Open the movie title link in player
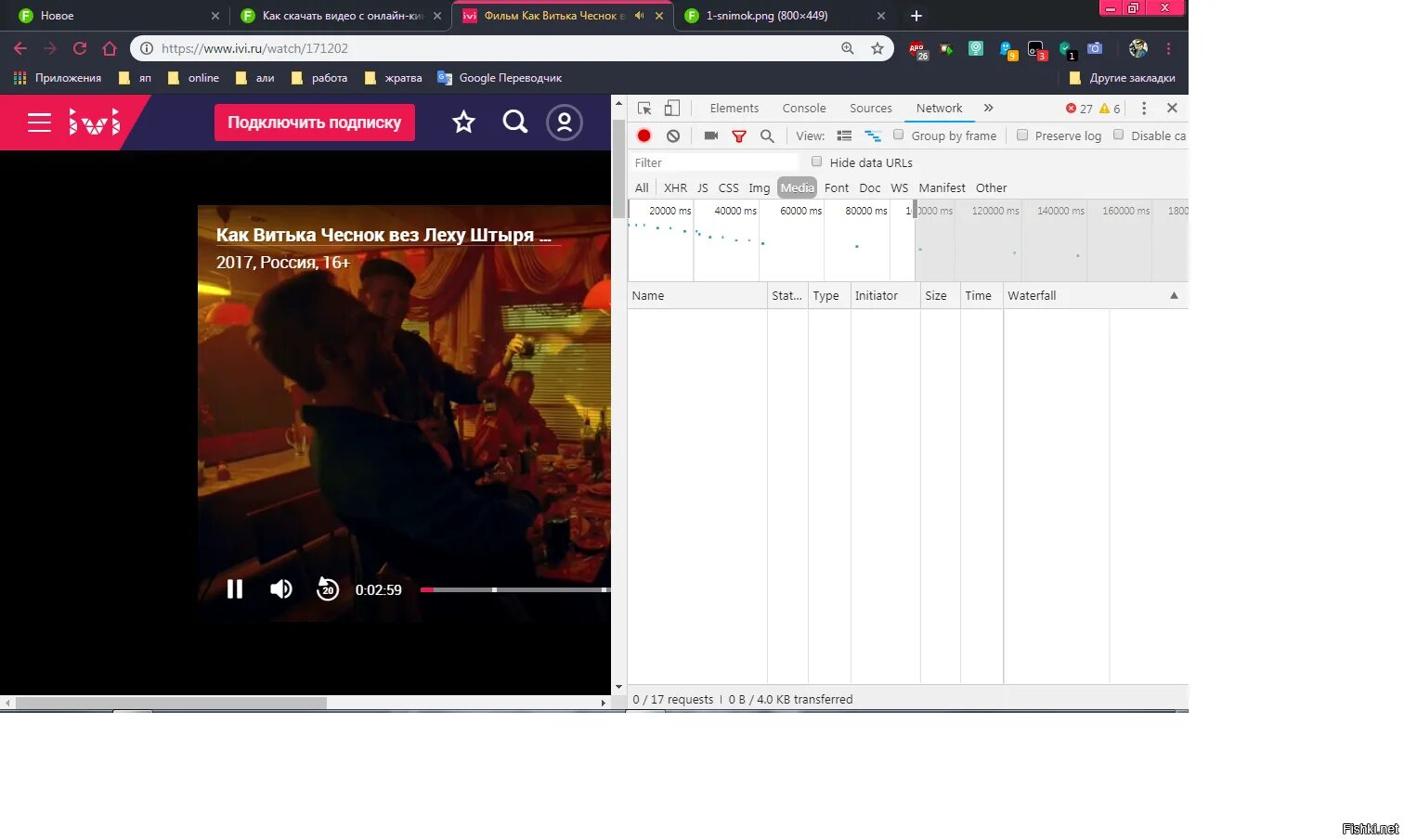This screenshot has height=840, width=1404. pyautogui.click(x=383, y=235)
